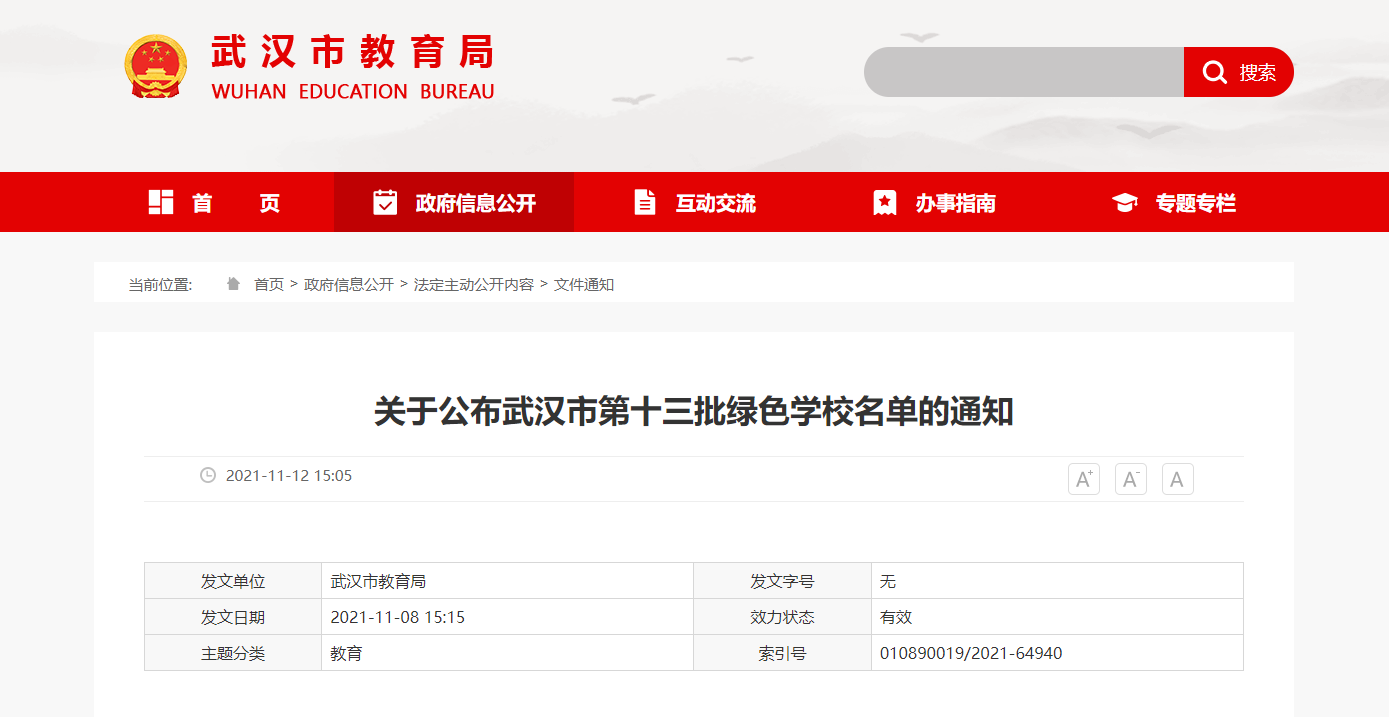This screenshot has height=717, width=1389.
Task: Decrease font size with A- button
Action: (1130, 479)
